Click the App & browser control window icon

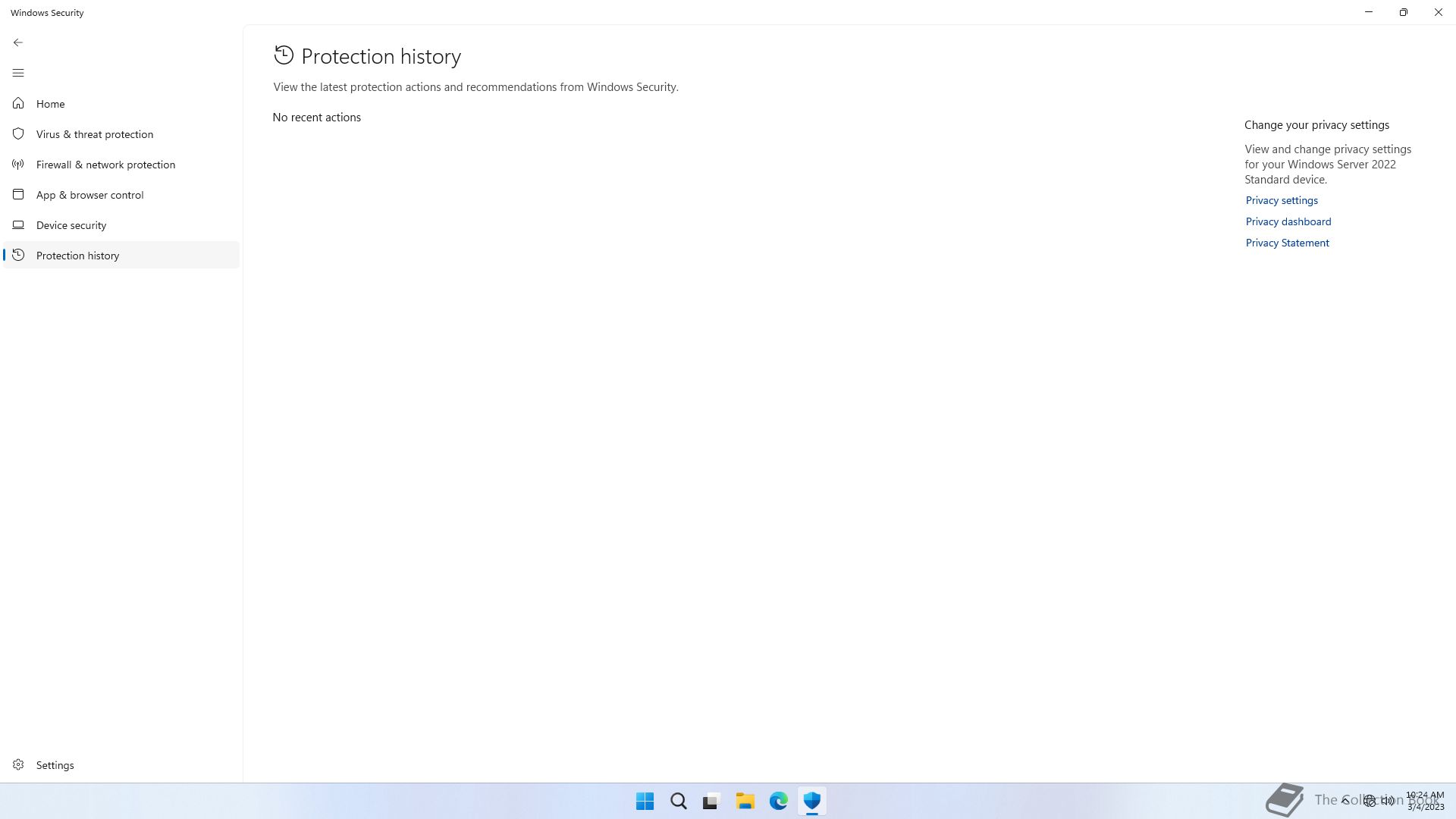18,194
